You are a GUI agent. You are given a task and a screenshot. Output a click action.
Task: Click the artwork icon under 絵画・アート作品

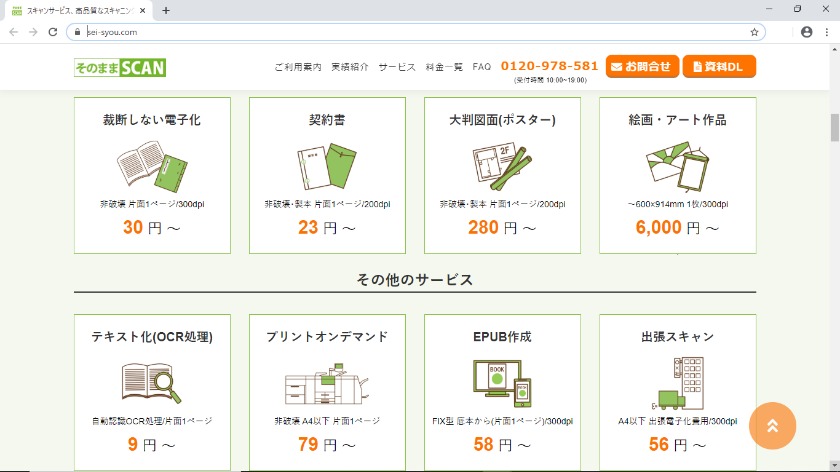click(x=677, y=167)
